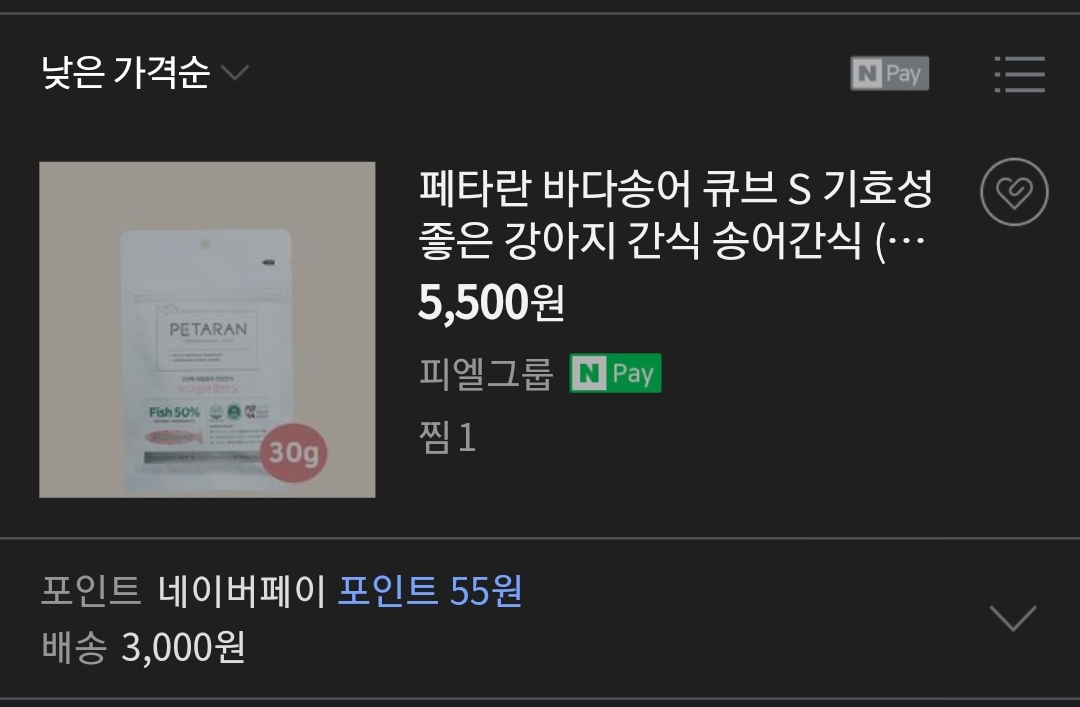Visit seller 피엘그룹 store
Screen dimensions: 1080x707
click(486, 373)
